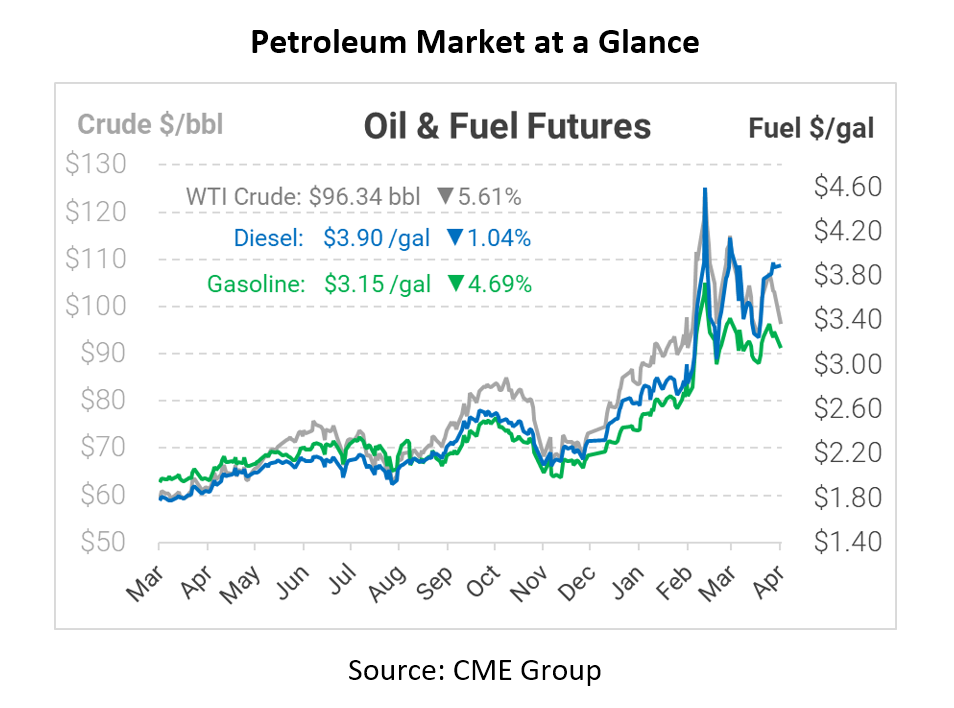Click the green down arrow beside 4.69%

456,284
